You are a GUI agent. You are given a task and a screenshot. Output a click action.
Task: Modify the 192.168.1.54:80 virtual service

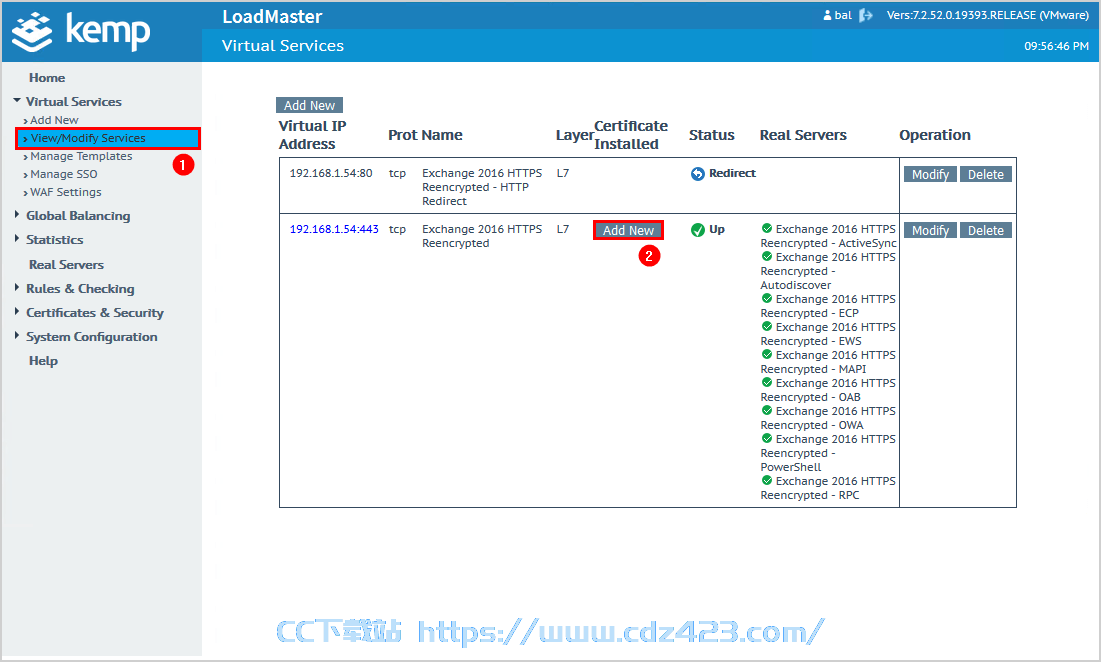(930, 174)
